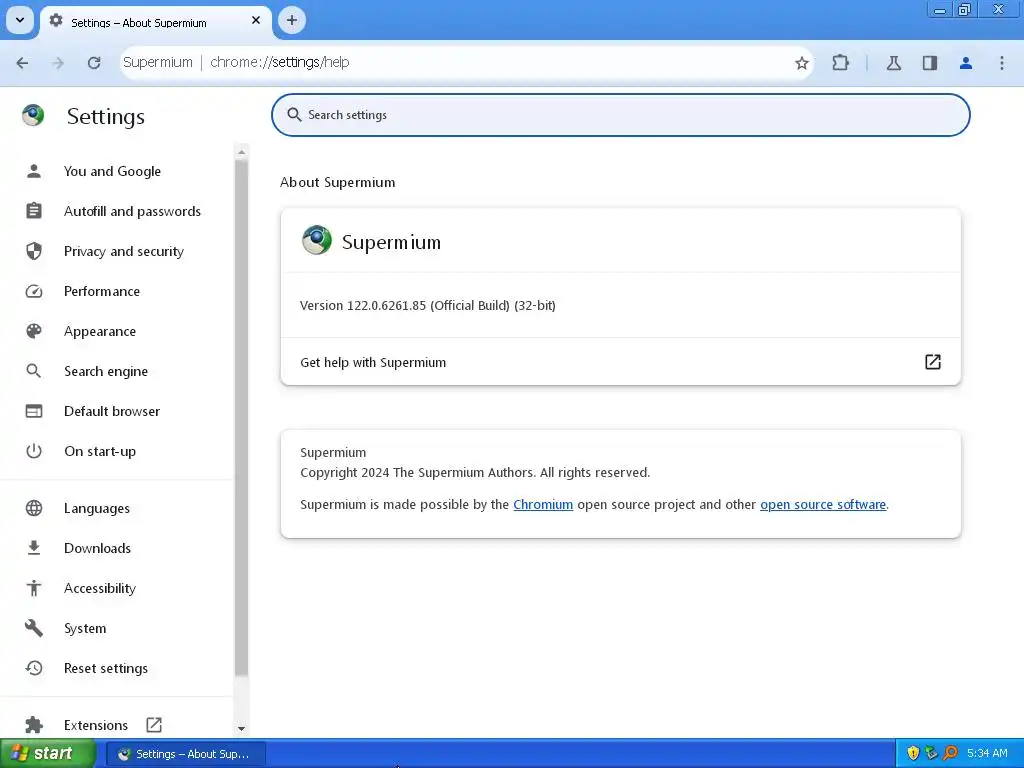Click the version 122.0.6261.85 text
The image size is (1024, 768).
tap(428, 306)
